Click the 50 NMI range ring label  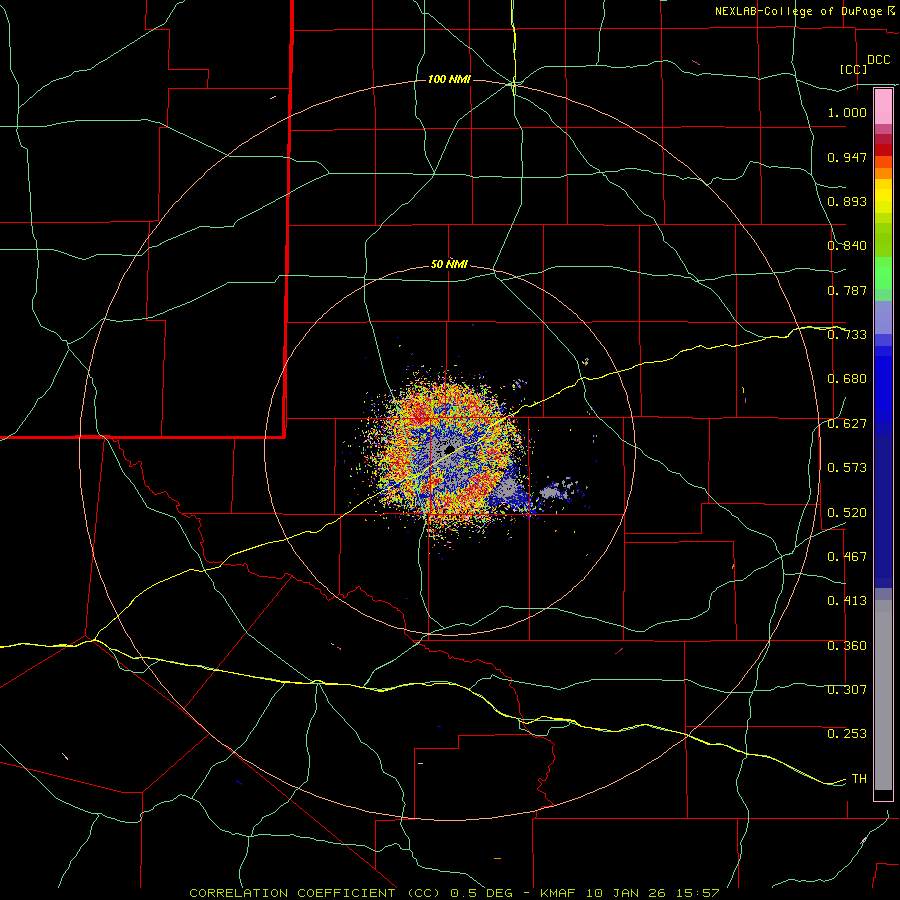[x=449, y=264]
